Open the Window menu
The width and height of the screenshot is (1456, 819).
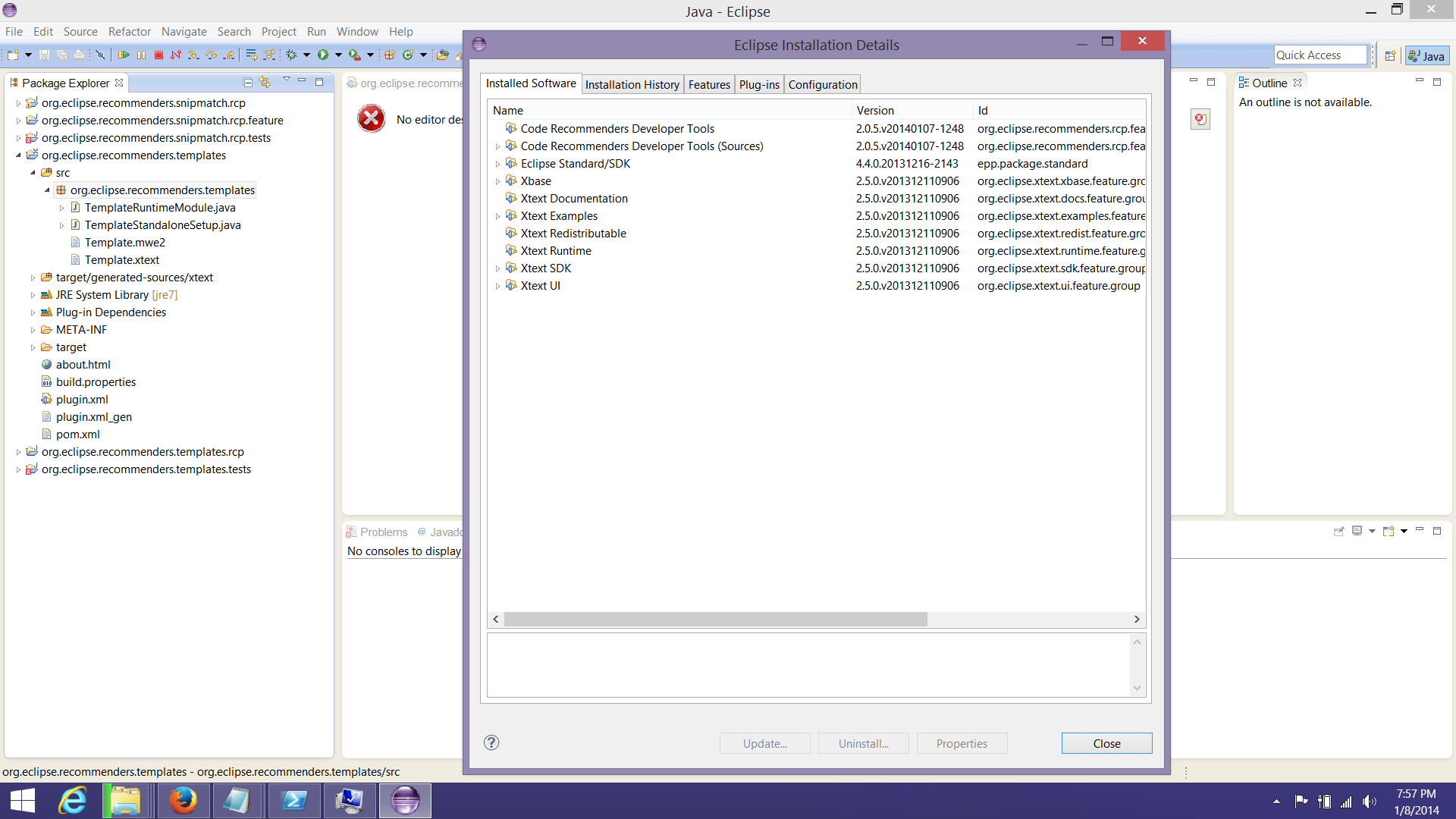click(357, 31)
